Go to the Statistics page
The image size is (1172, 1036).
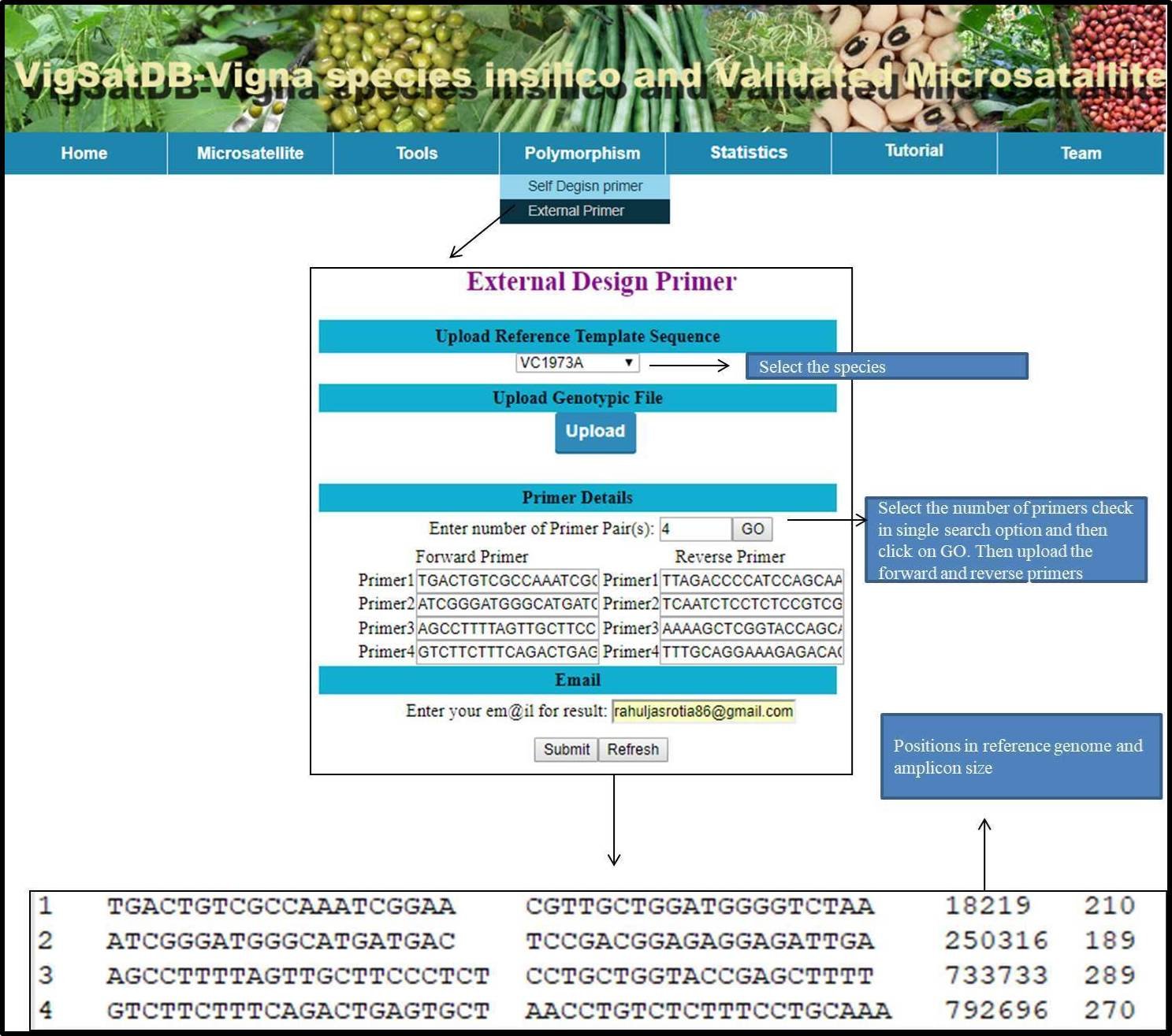[748, 153]
